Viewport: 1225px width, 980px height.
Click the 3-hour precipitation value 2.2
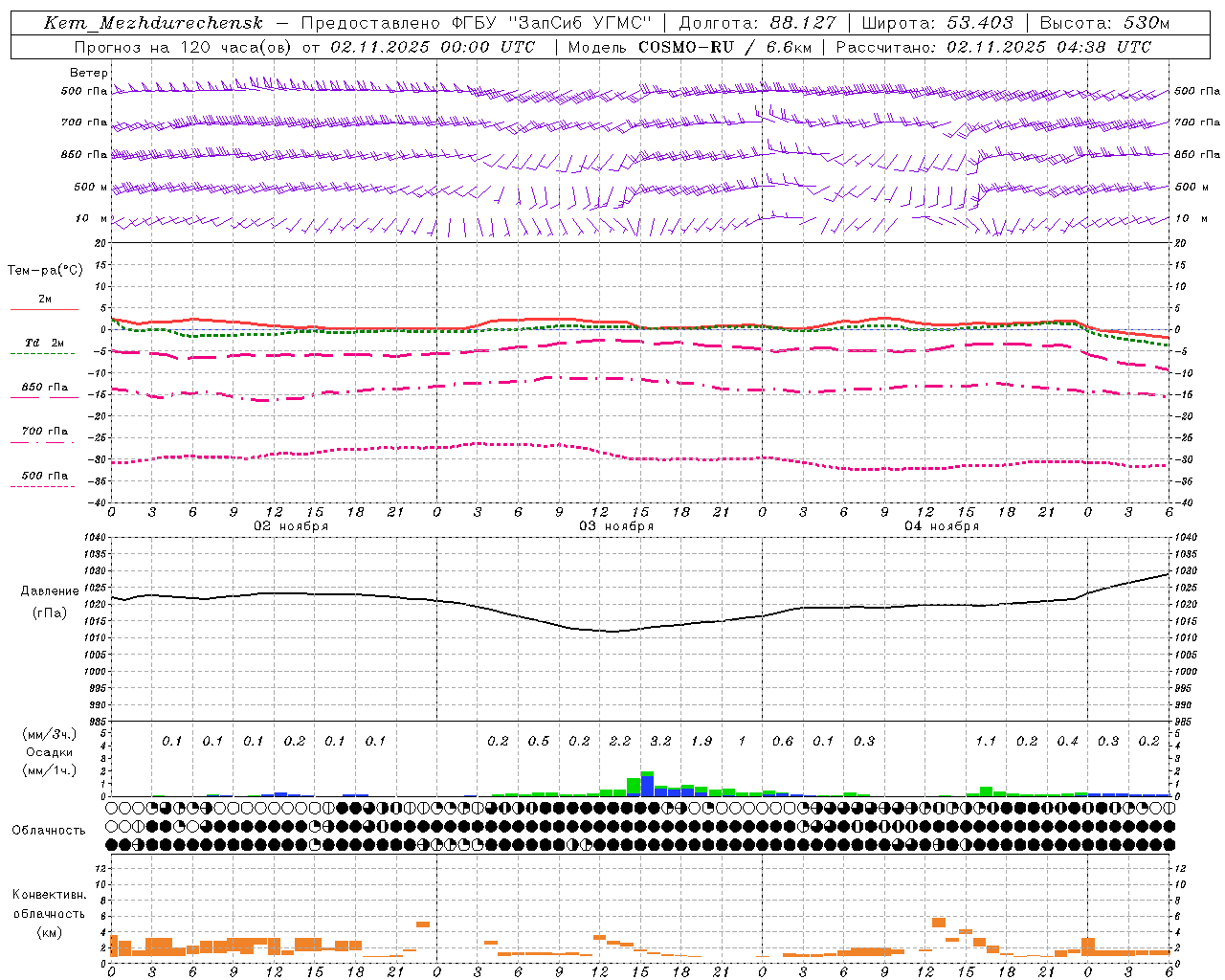click(x=620, y=742)
